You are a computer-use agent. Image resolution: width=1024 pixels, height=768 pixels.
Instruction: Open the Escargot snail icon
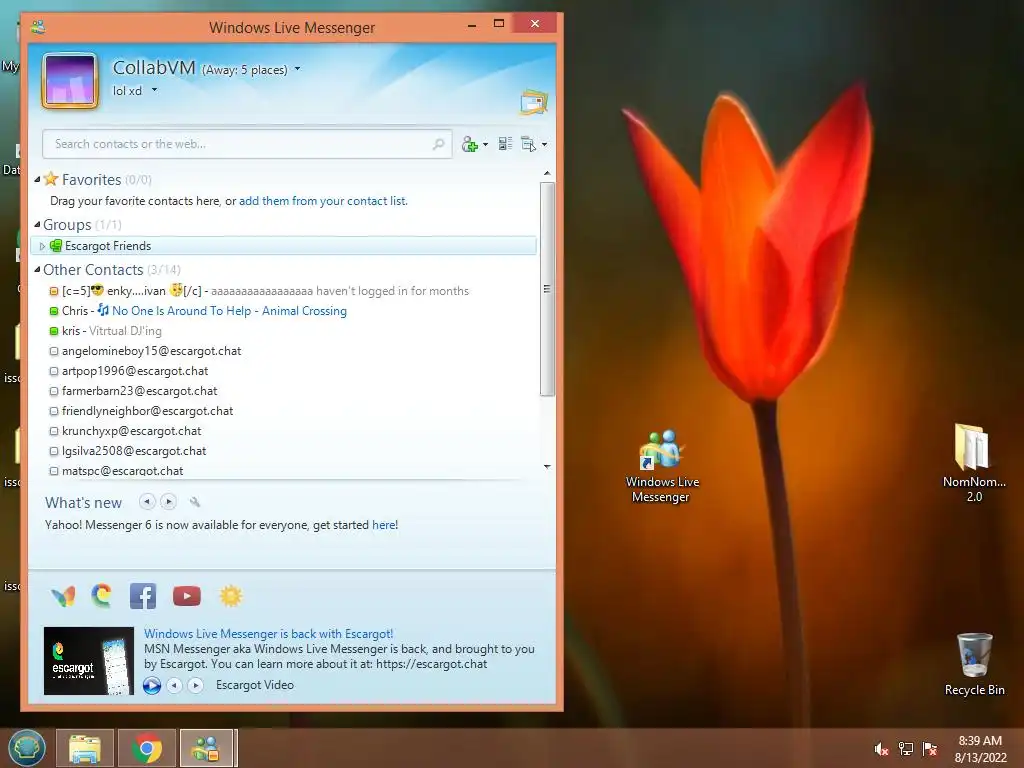(x=102, y=596)
